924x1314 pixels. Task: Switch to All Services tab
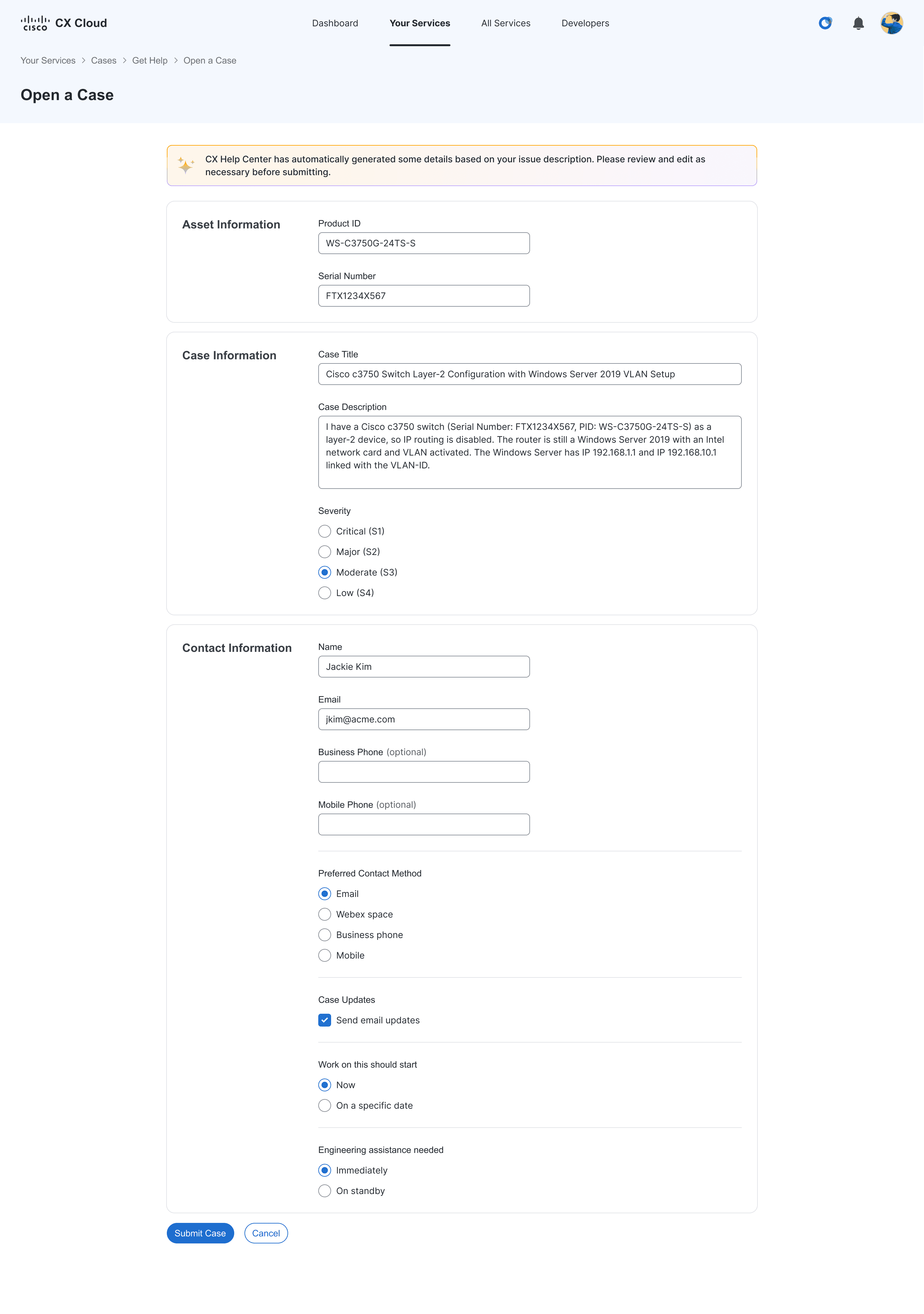click(x=506, y=23)
